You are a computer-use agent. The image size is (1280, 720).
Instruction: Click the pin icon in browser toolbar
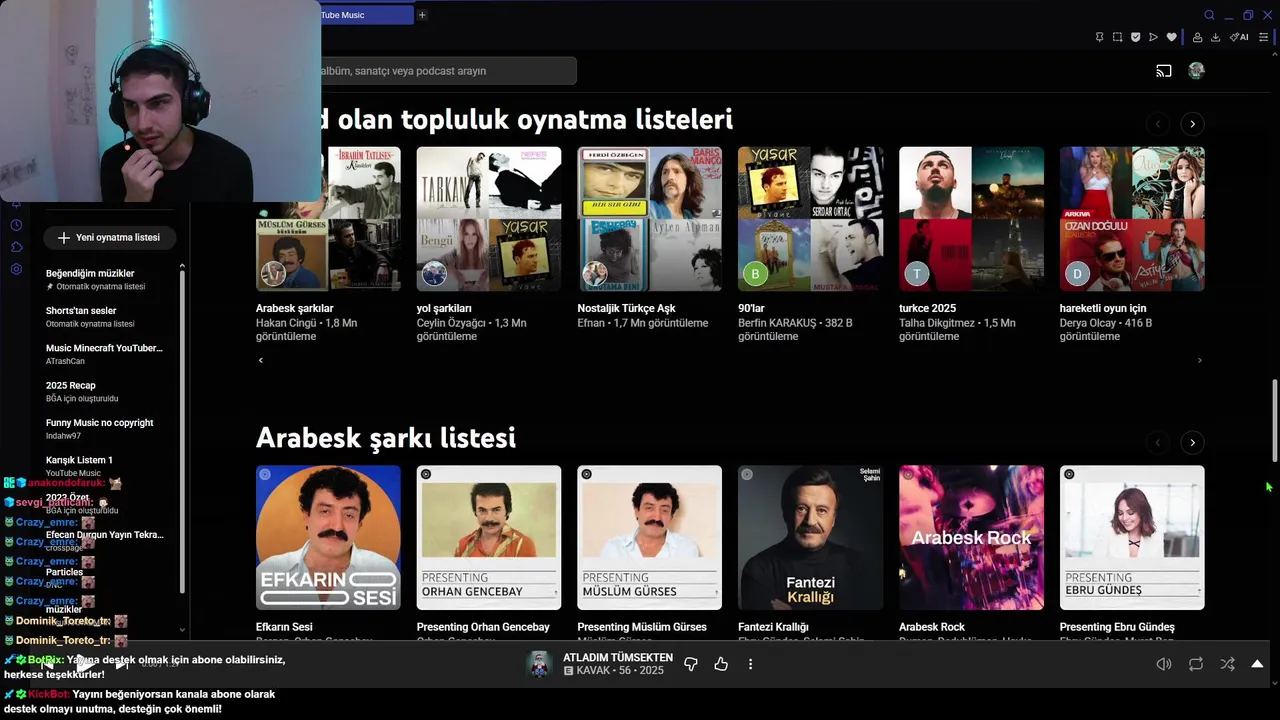1099,37
